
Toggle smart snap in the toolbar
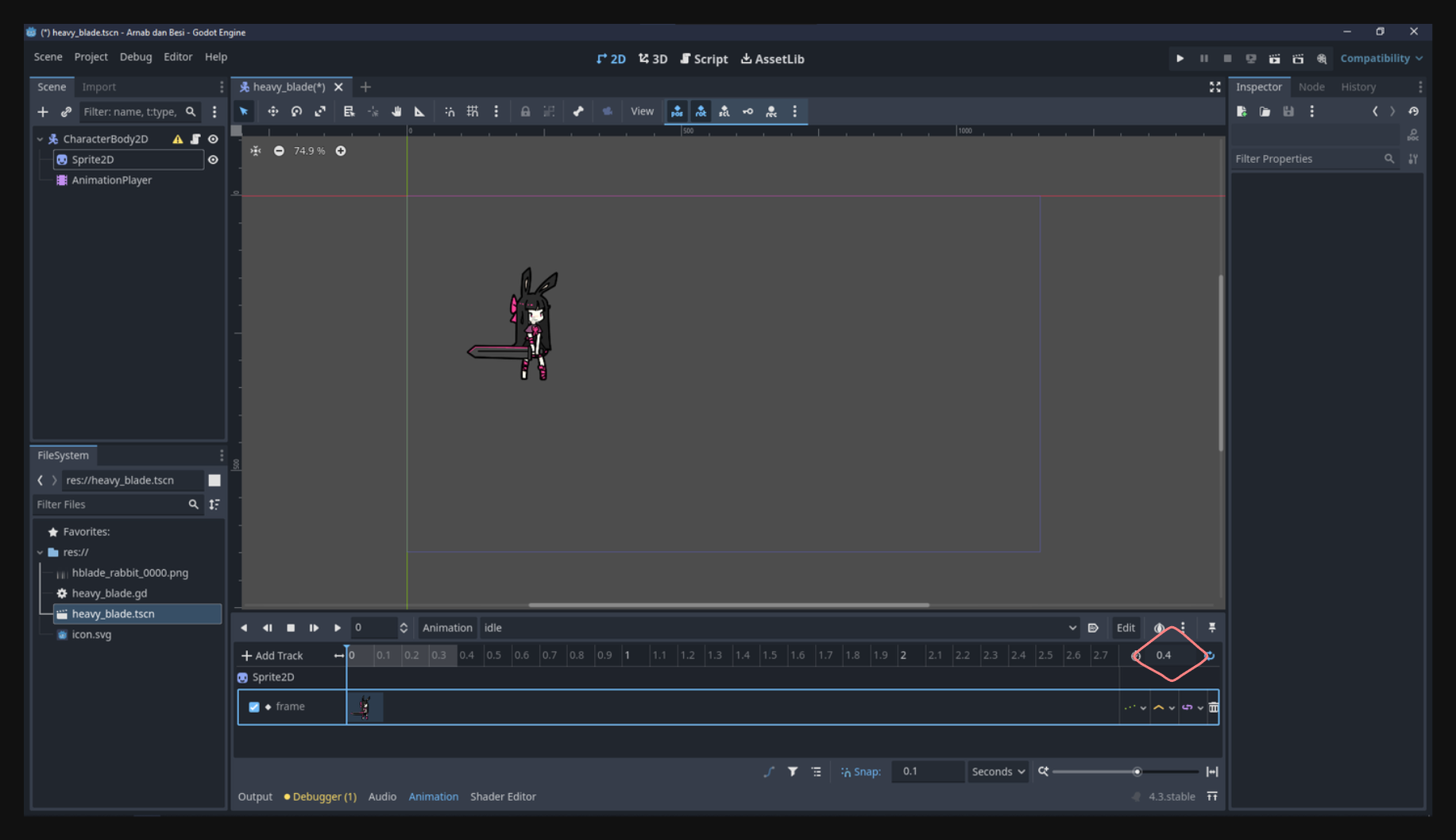click(450, 111)
